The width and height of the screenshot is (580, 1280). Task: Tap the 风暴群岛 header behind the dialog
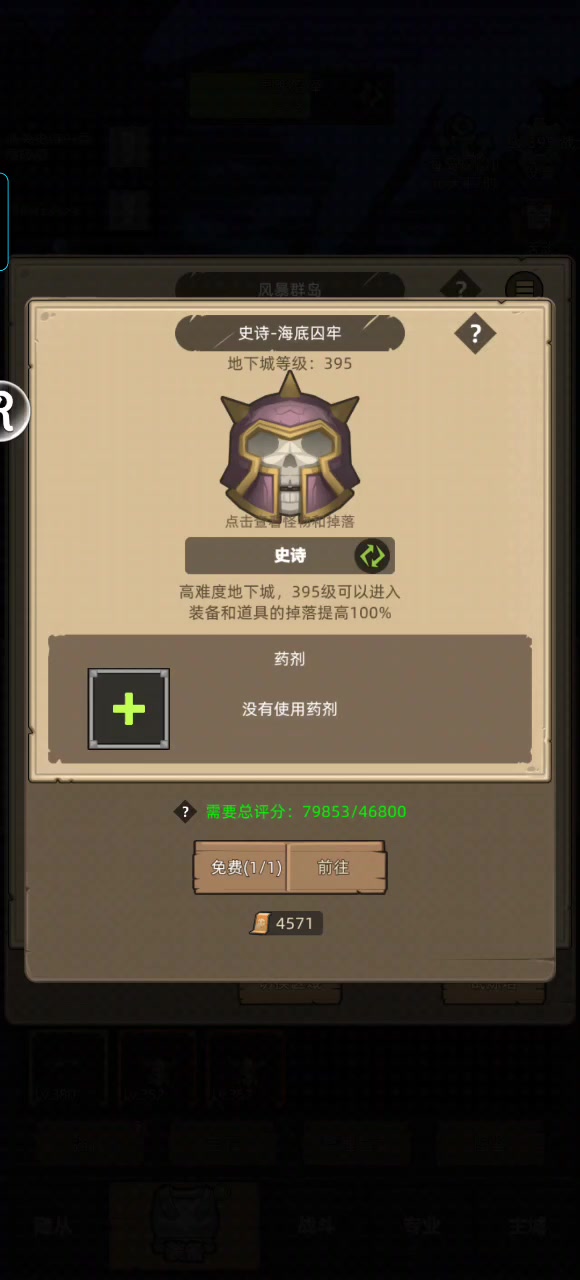coord(290,288)
